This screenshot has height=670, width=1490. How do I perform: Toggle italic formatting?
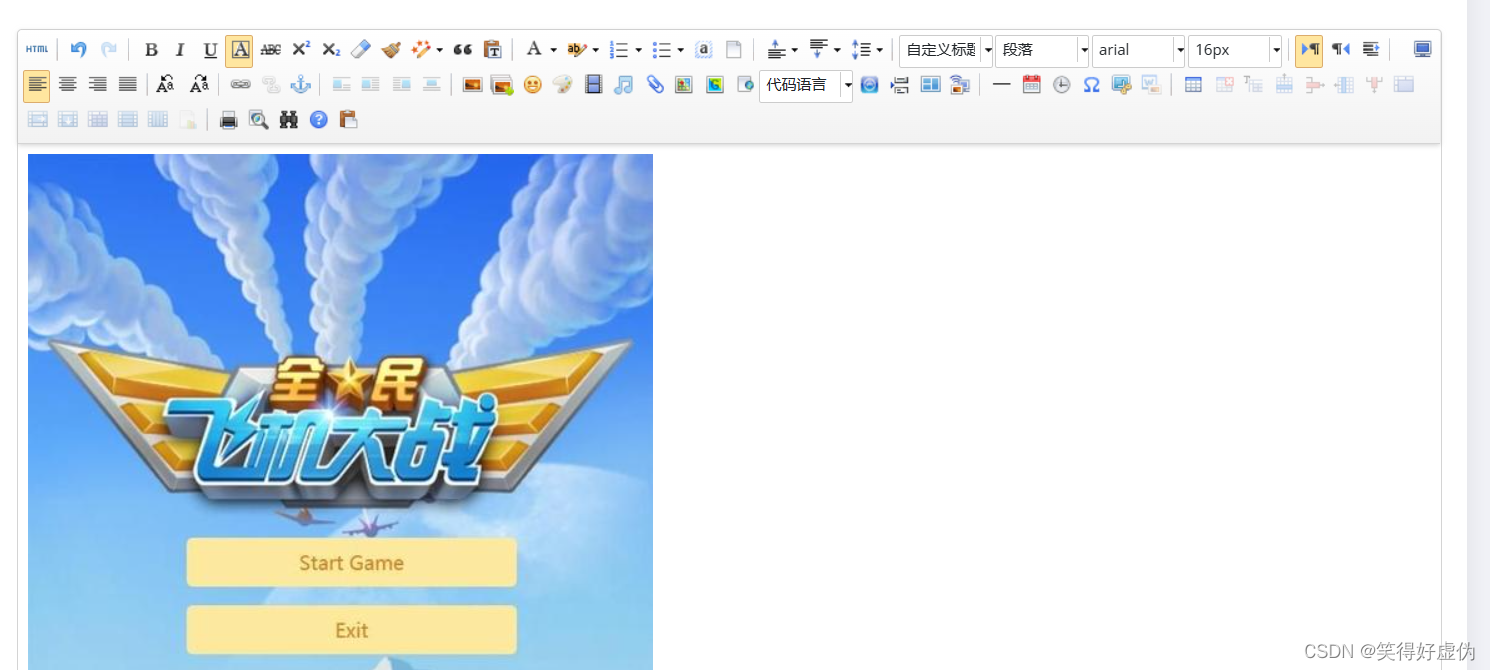click(x=180, y=50)
